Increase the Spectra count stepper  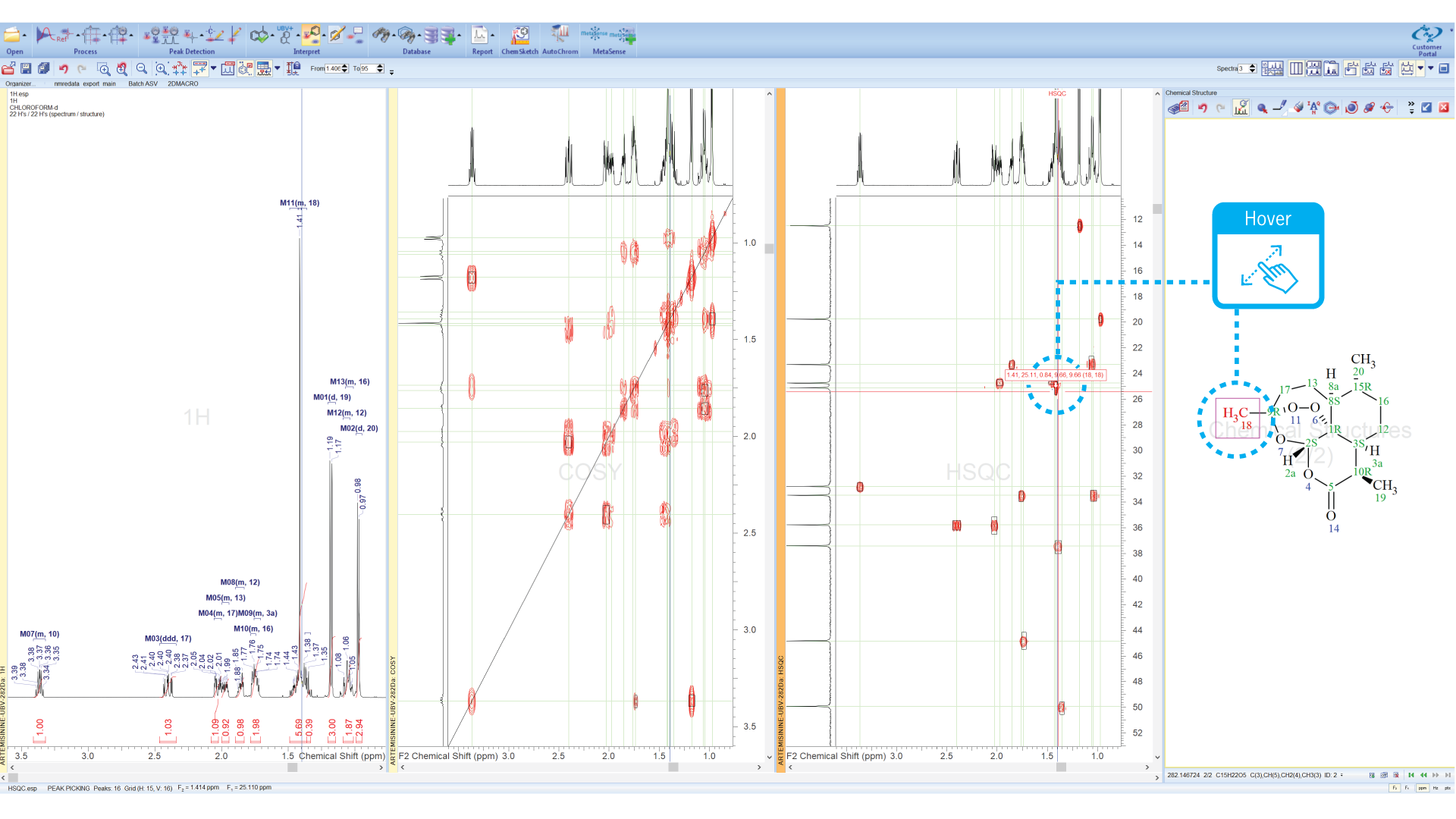pos(1253,65)
